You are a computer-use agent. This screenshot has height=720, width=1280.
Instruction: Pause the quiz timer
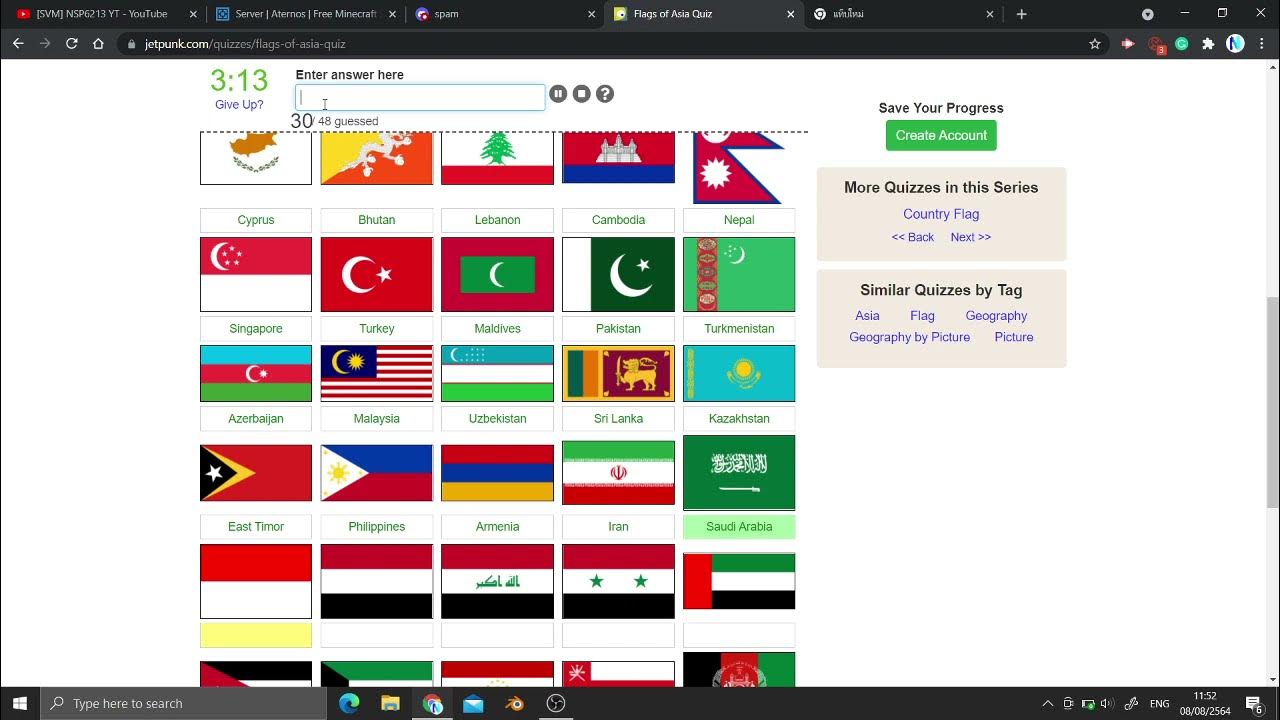[x=558, y=94]
